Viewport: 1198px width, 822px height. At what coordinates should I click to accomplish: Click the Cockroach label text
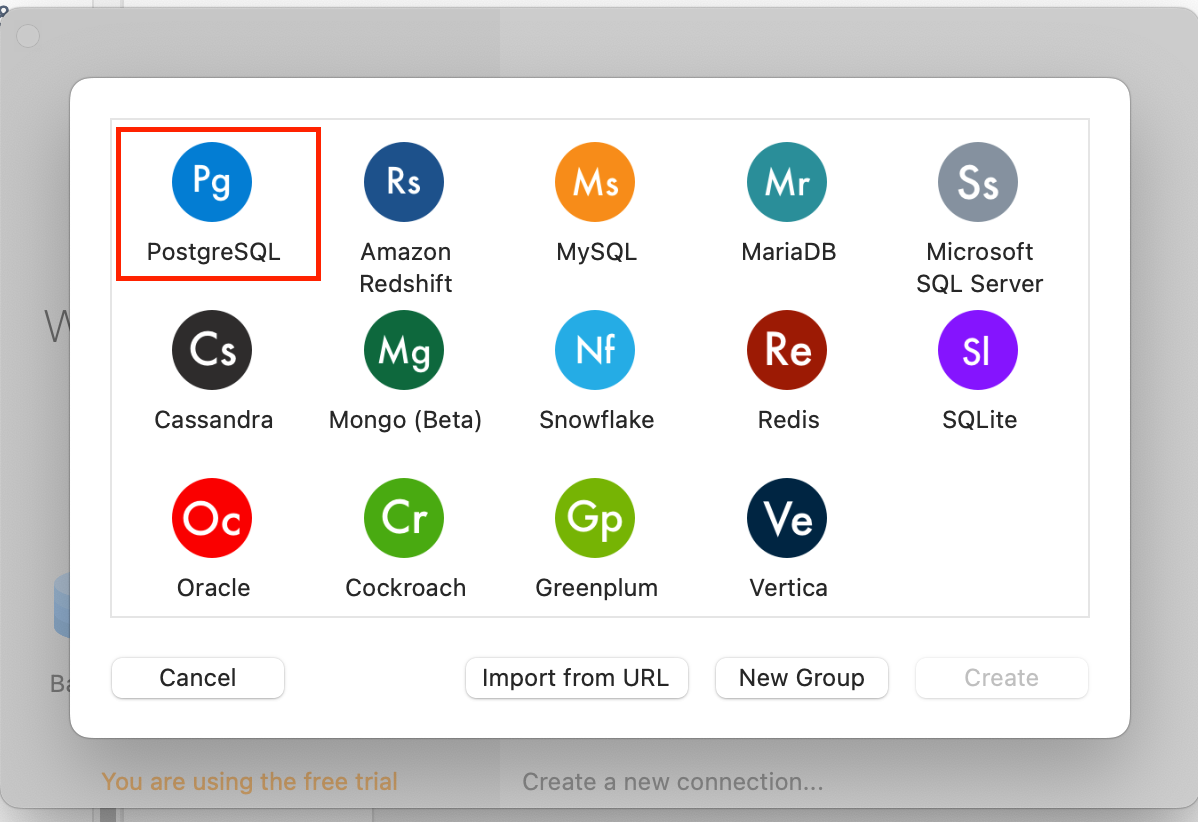pos(405,587)
